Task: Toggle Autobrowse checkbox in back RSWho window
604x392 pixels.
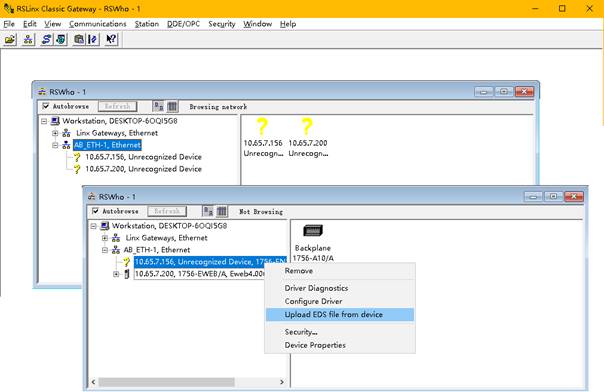Action: [46, 106]
